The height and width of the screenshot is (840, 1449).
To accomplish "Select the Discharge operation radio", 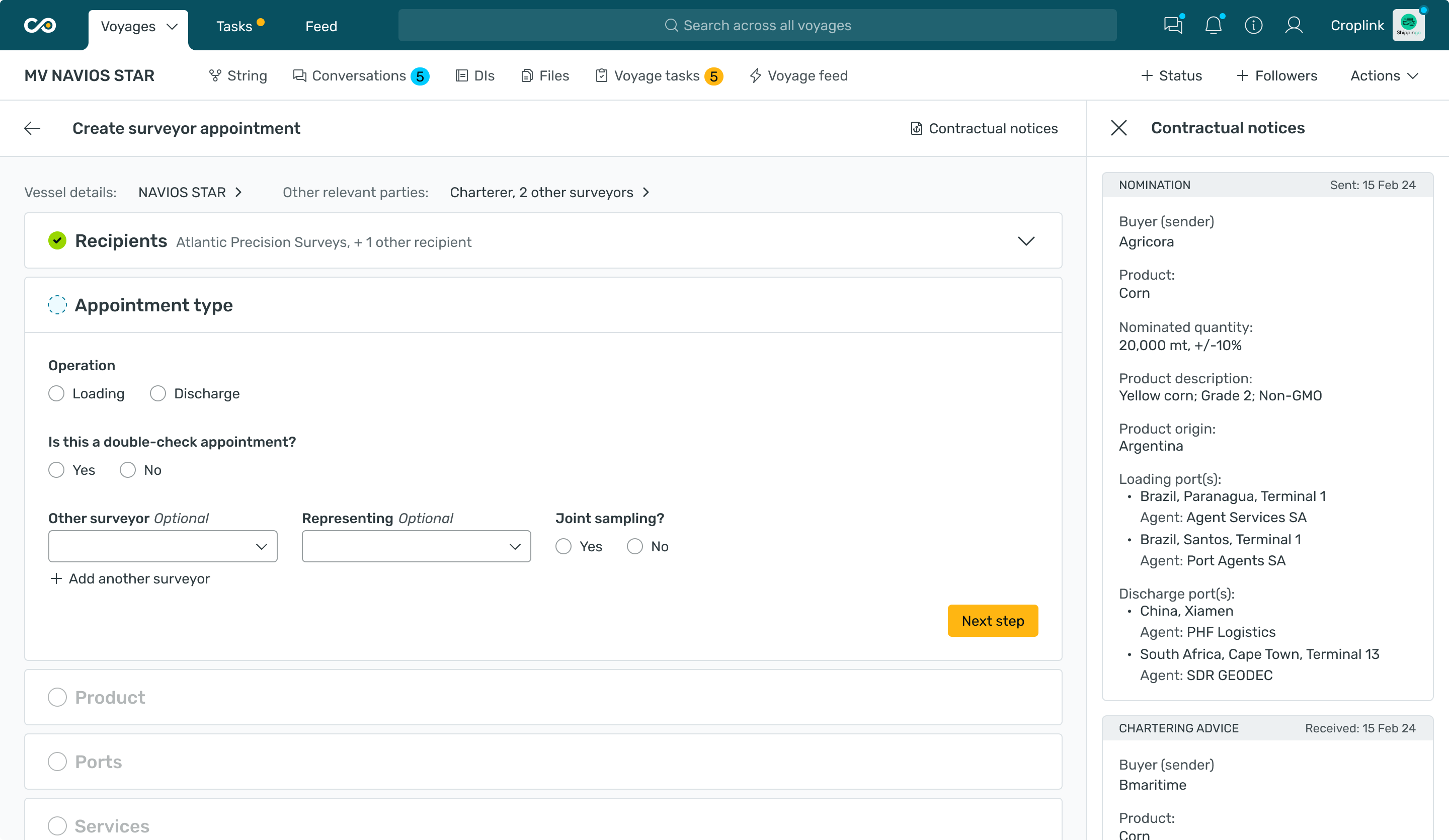I will 157,393.
